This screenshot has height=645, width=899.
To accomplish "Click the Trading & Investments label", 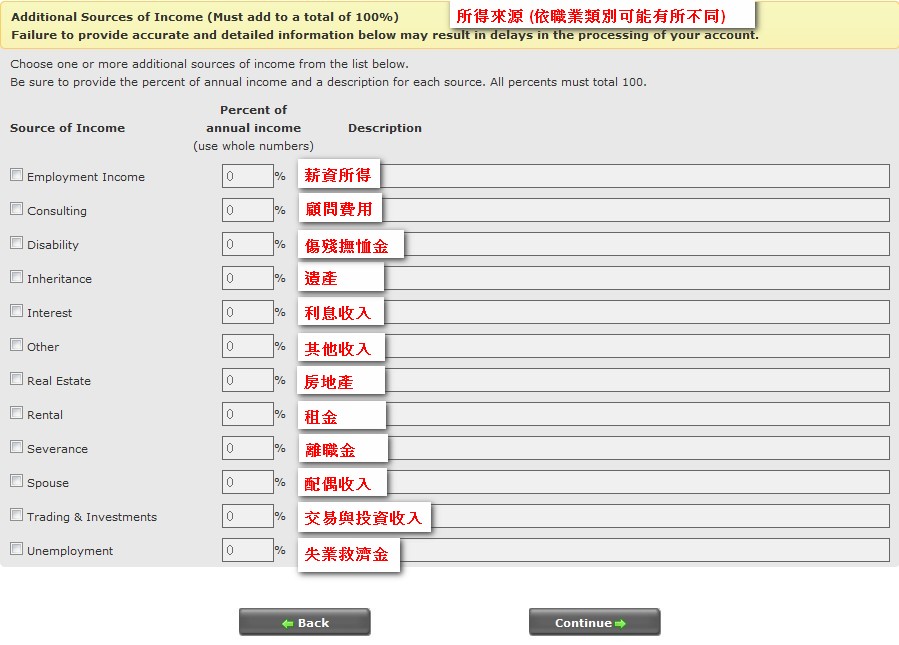I will (92, 517).
